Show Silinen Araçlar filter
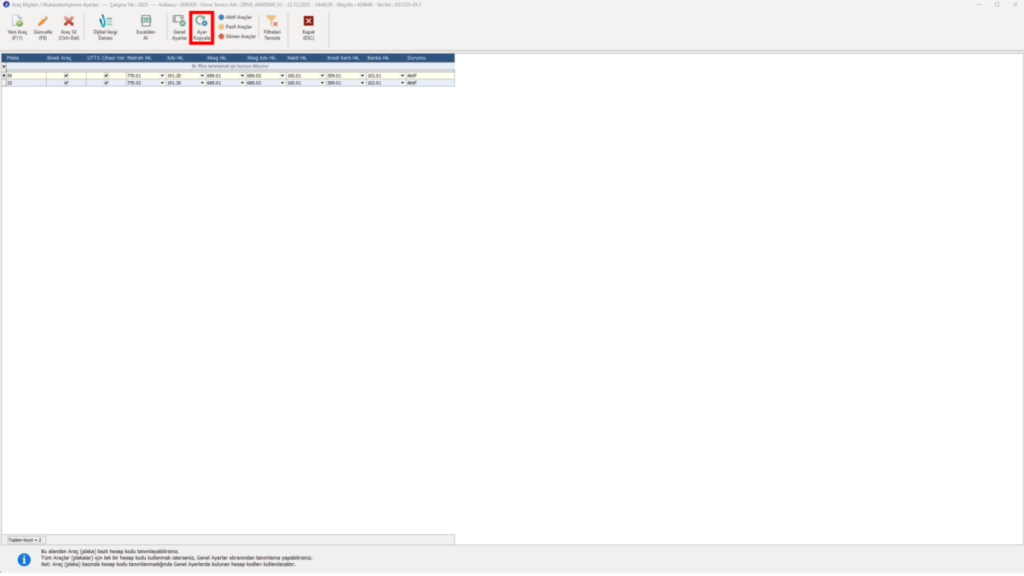The width and height of the screenshot is (1024, 576). pos(237,37)
